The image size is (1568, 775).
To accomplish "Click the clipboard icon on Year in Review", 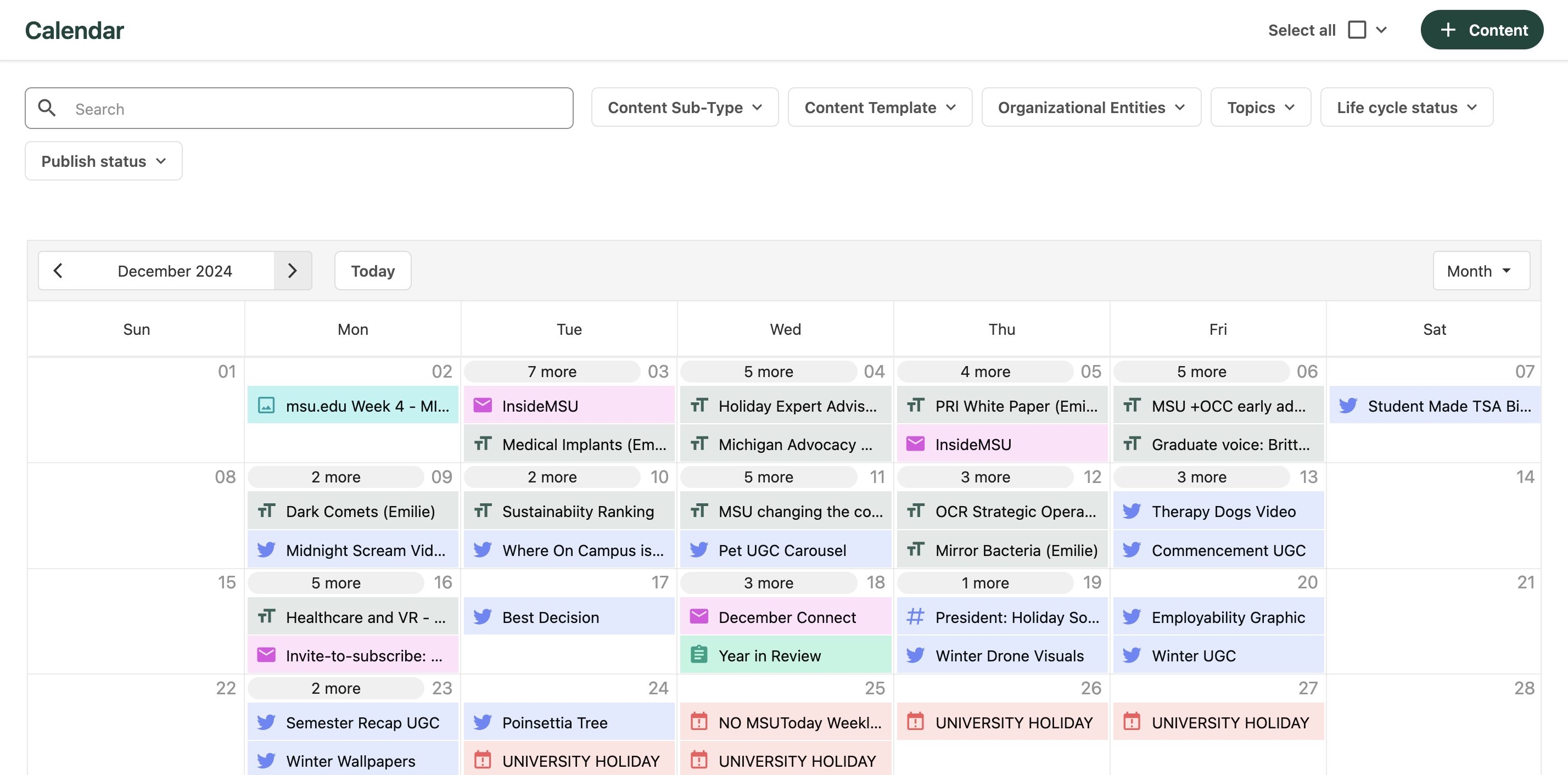I will (x=699, y=655).
